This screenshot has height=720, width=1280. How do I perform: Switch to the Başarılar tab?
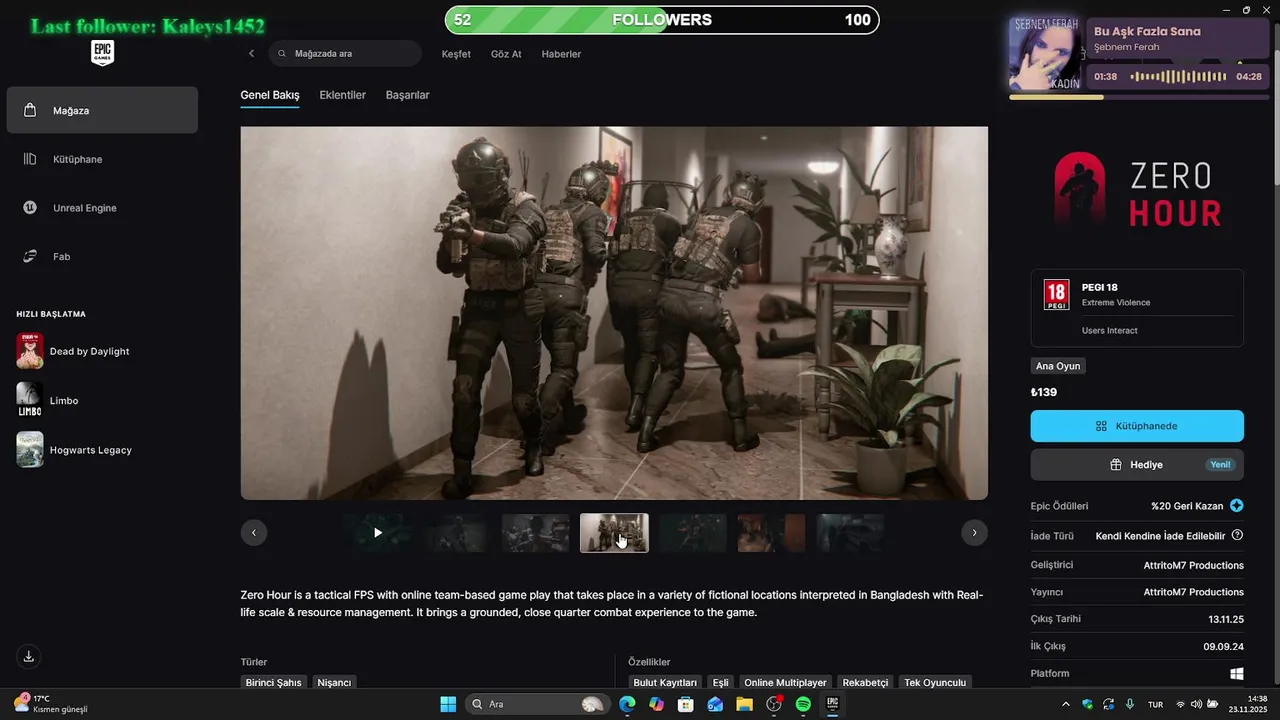407,95
